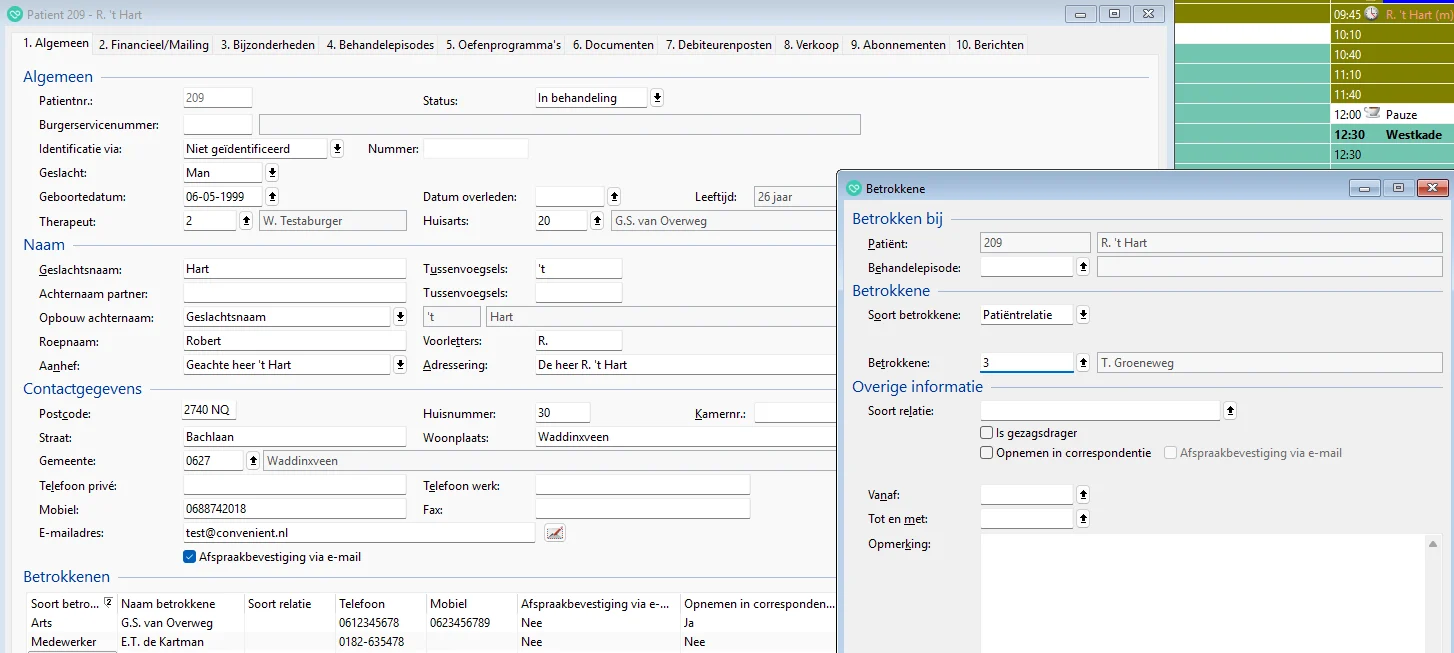Expand the Aanhef dropdown list
This screenshot has height=653, width=1454.
[400, 365]
